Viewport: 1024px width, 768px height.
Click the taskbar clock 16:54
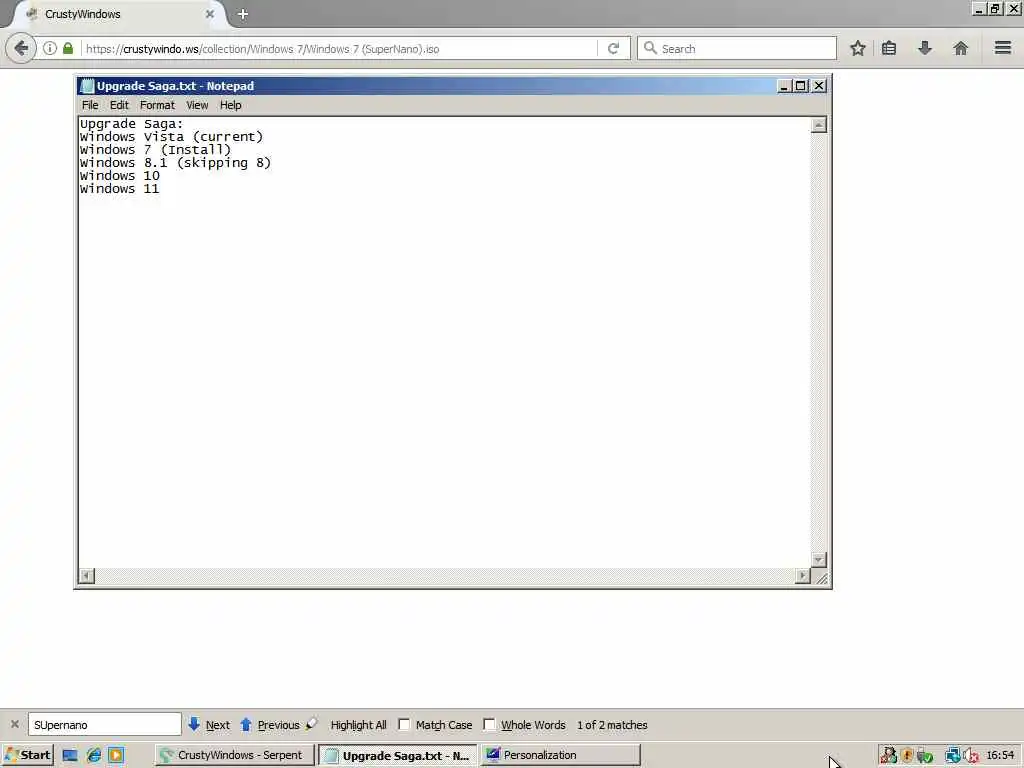(x=1000, y=755)
